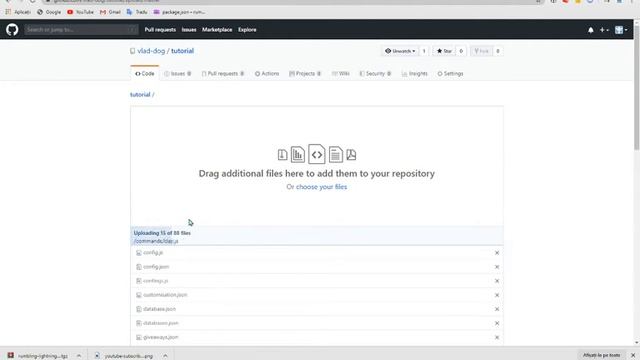640x360 pixels.
Task: Click the forks count beside Fork
Action: pos(498,51)
